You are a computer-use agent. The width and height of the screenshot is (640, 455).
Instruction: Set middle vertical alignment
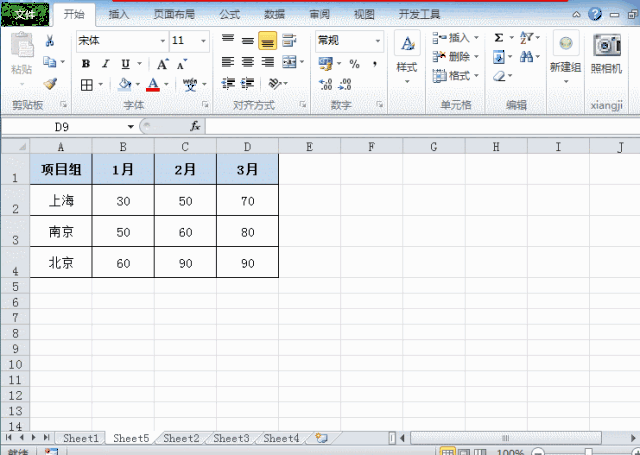pos(247,40)
